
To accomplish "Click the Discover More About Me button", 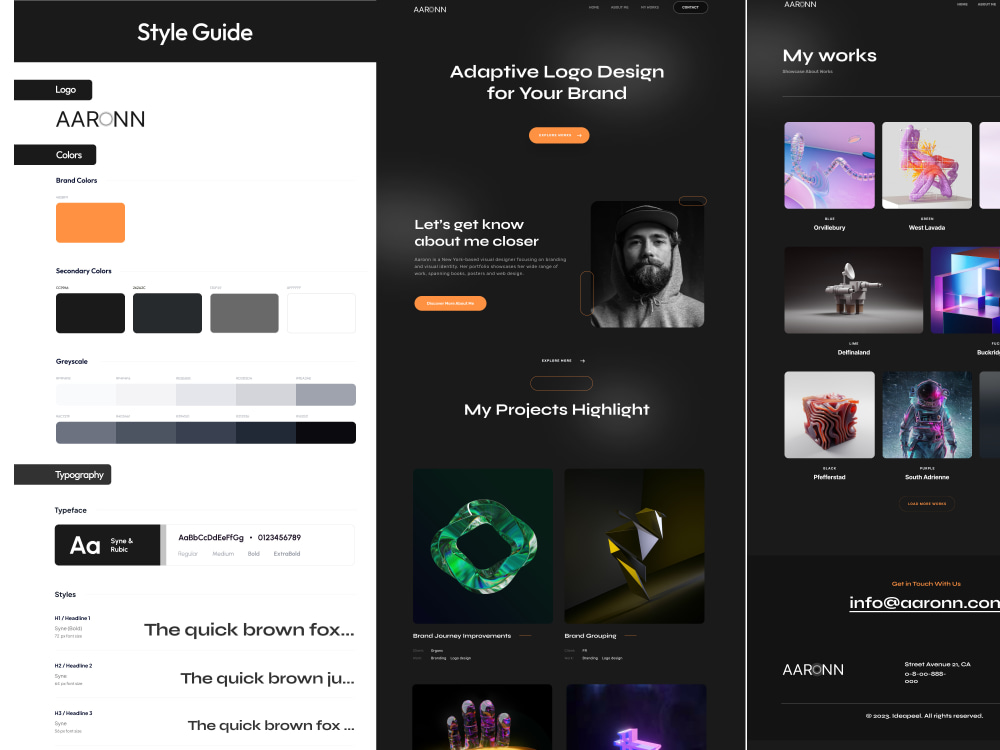I will (450, 304).
